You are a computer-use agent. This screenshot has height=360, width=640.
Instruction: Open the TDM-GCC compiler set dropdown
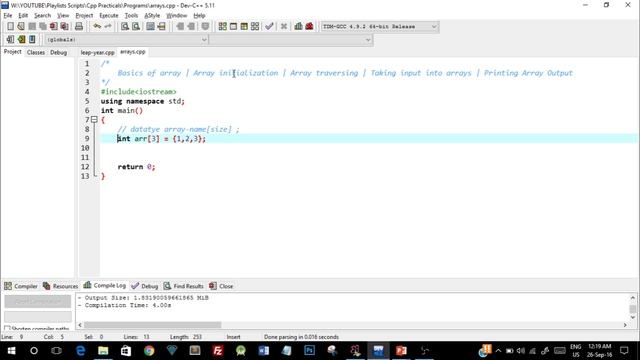[380, 27]
